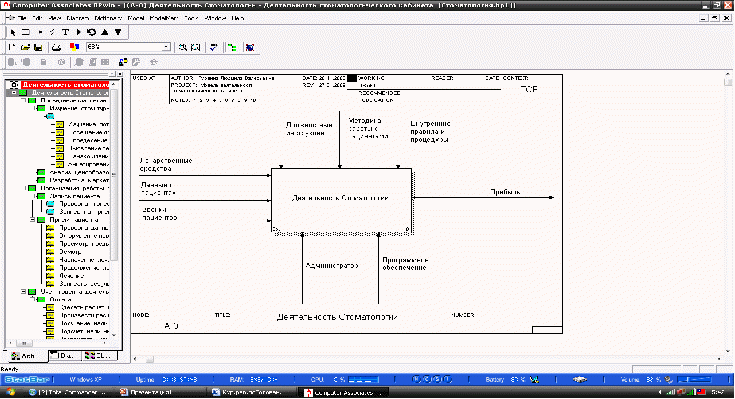
Task: Choose the Activity Box drawing tool
Action: tap(26, 32)
